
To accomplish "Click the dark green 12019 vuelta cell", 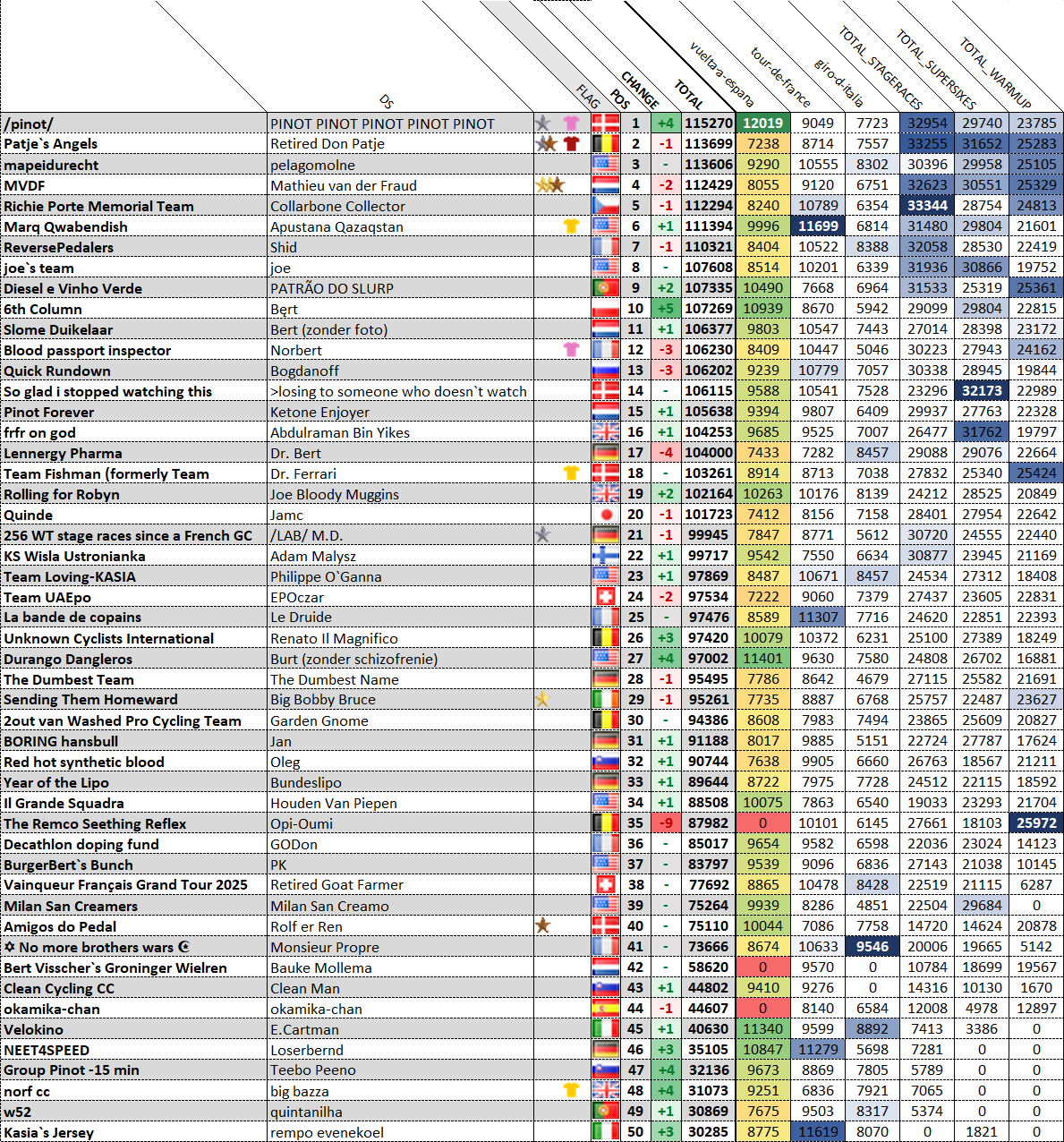I will click(x=762, y=124).
